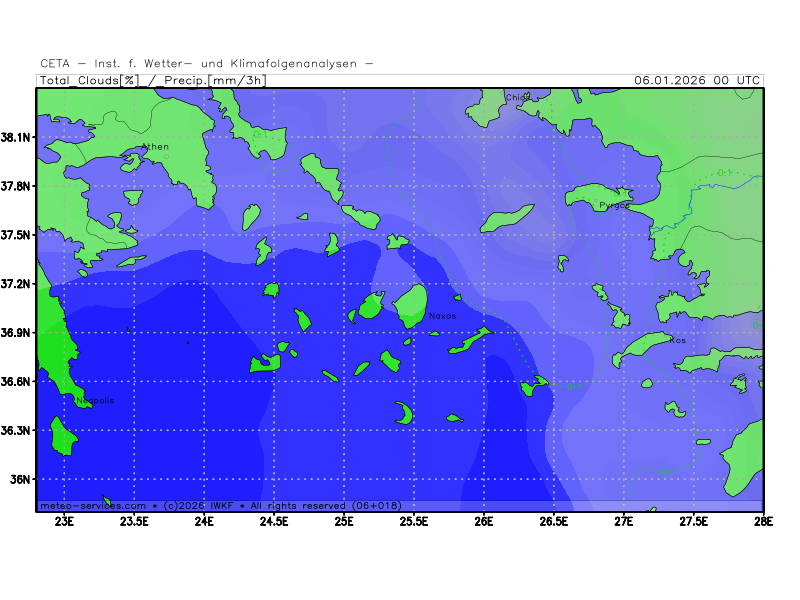Click the 26.5E longitude axis label
This screenshot has width=800, height=600.
coord(554,520)
